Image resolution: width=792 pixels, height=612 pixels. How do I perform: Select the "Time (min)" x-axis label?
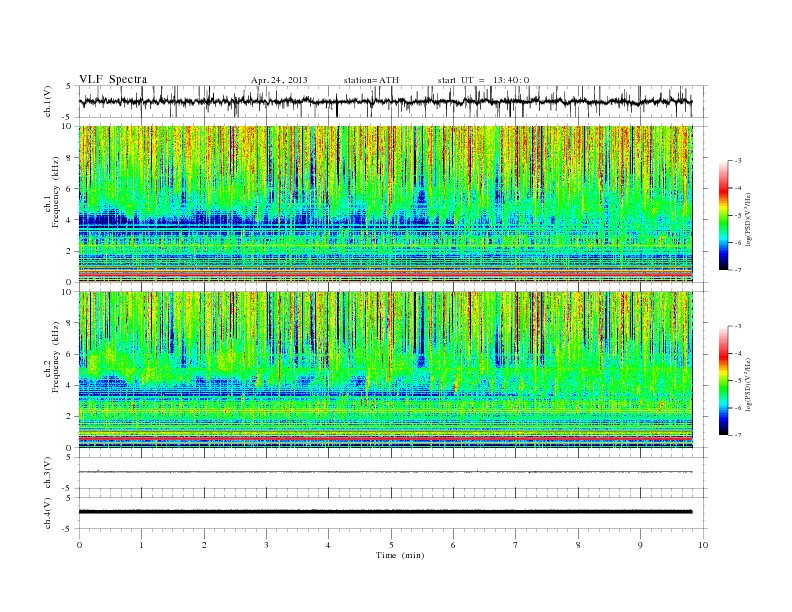(x=400, y=555)
